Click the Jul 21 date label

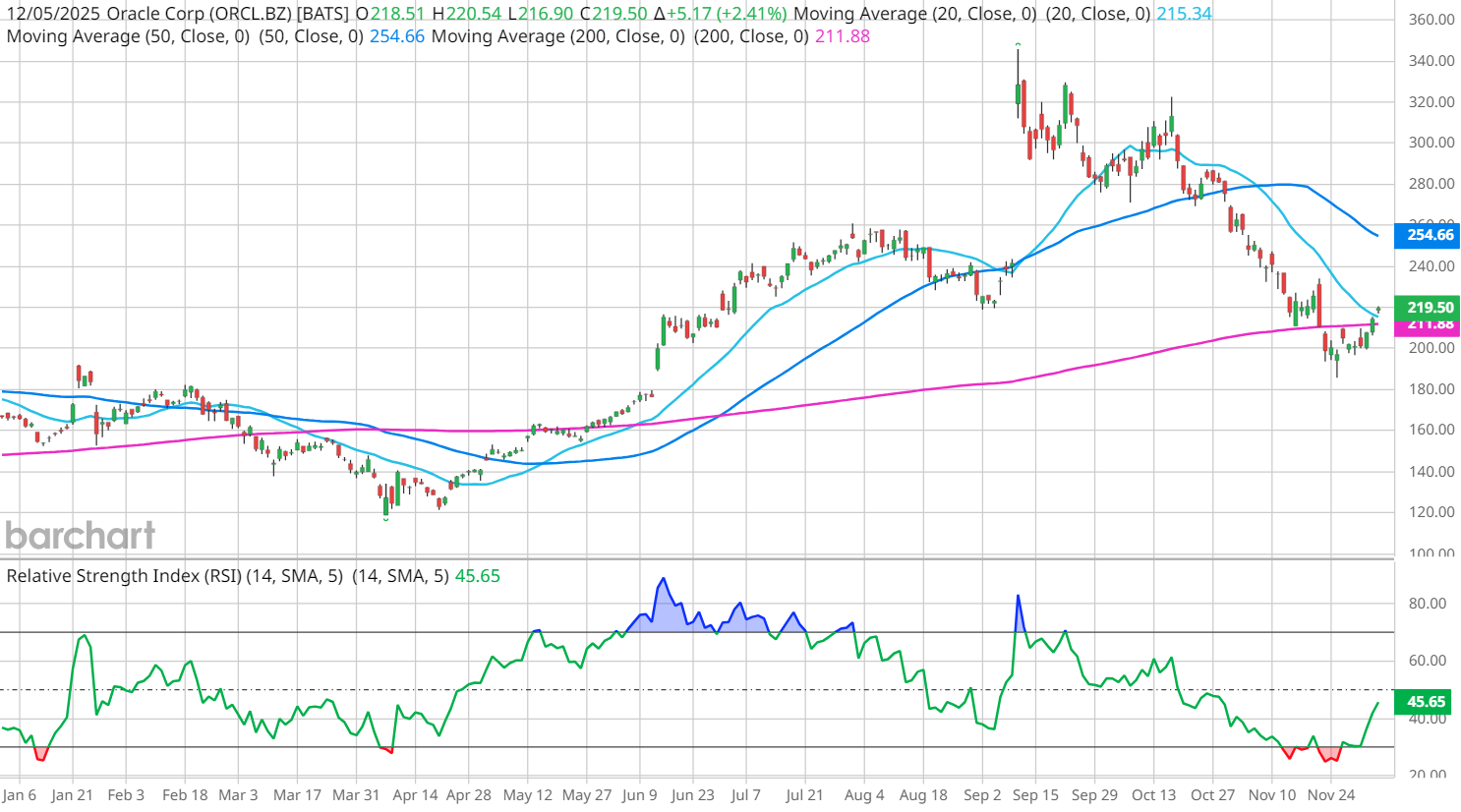click(x=804, y=795)
